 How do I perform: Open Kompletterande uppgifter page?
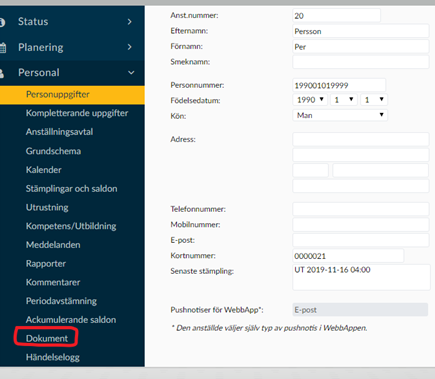click(77, 113)
